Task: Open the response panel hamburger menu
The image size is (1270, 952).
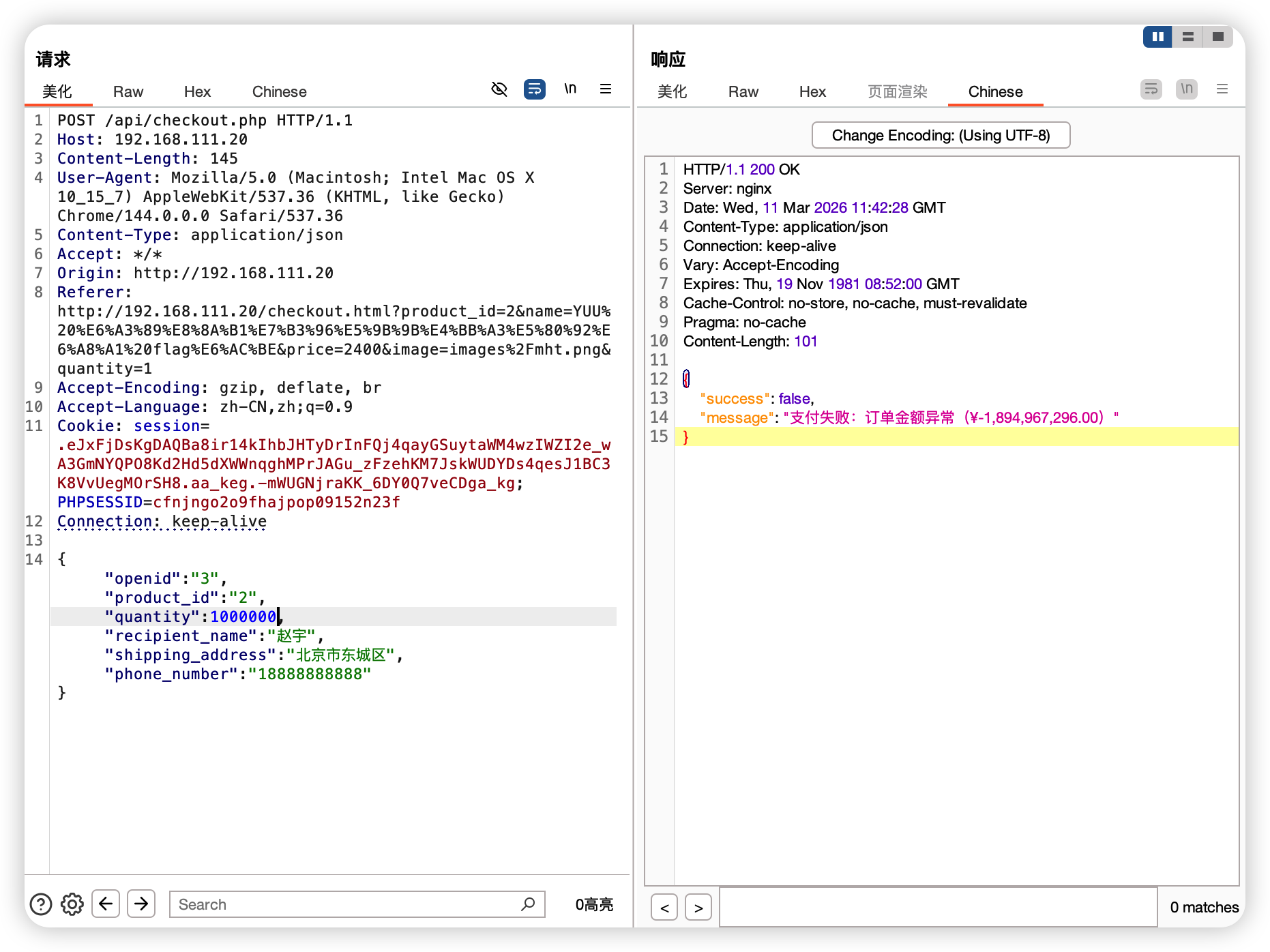Action: [x=1222, y=89]
